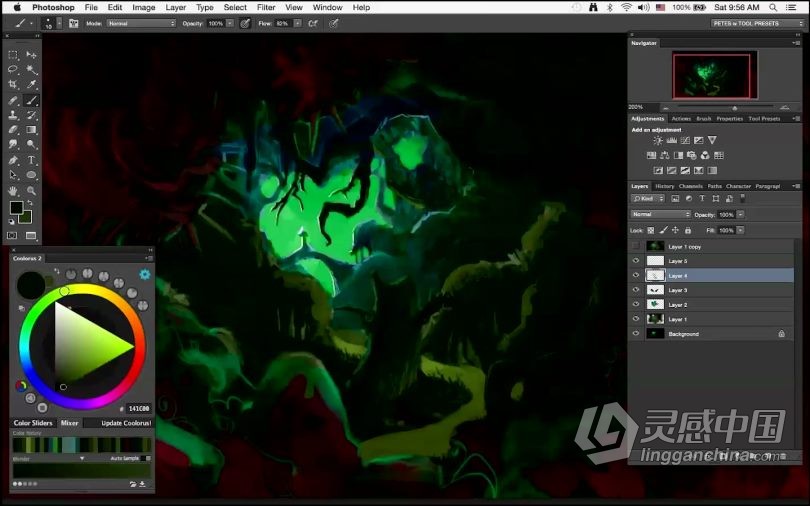Open the Brush Preset picker arrow
The width and height of the screenshot is (810, 506).
(59, 23)
